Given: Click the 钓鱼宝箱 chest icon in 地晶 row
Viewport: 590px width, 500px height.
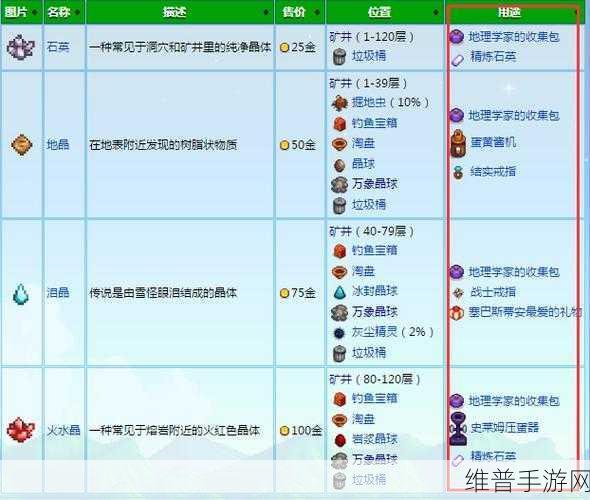Looking at the screenshot, I should click(339, 123).
